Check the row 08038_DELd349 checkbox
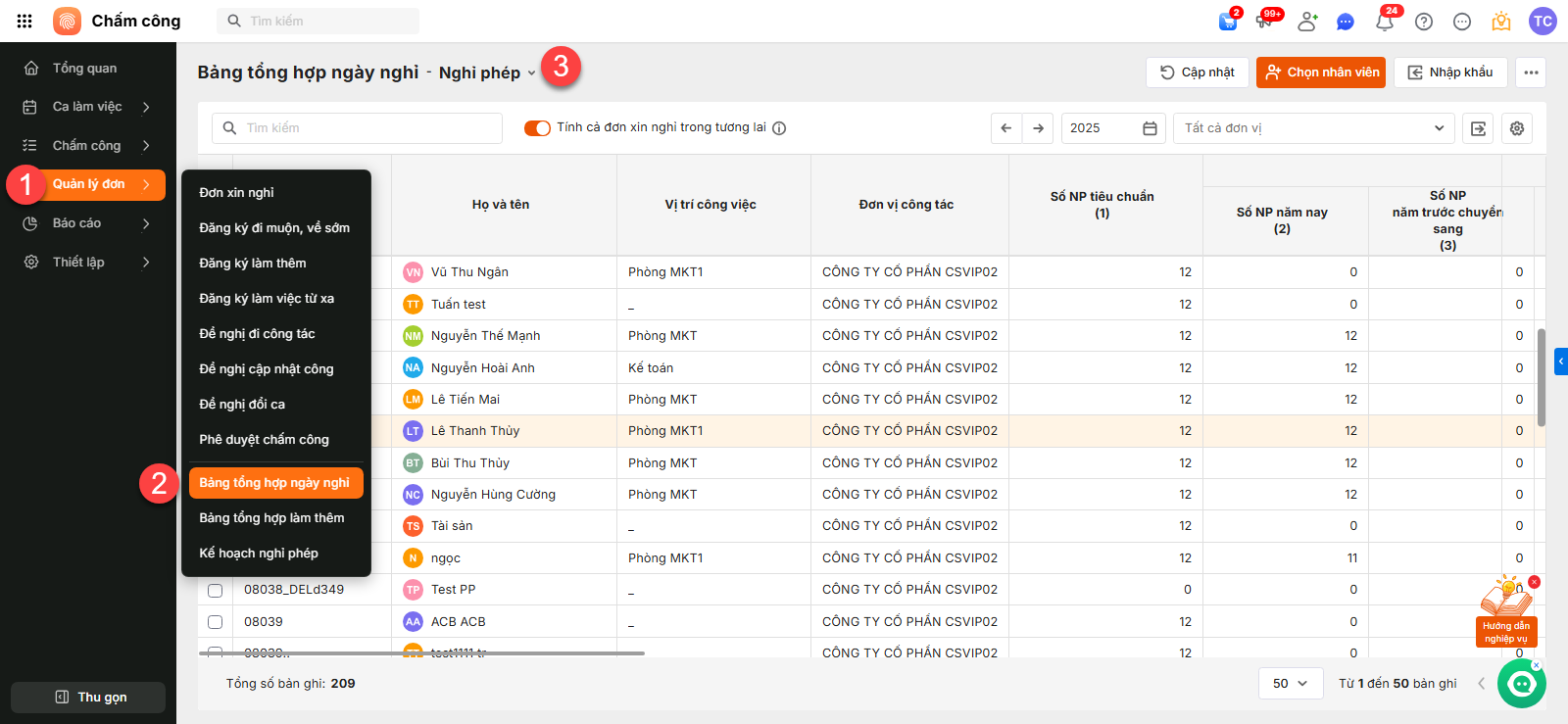 216,590
